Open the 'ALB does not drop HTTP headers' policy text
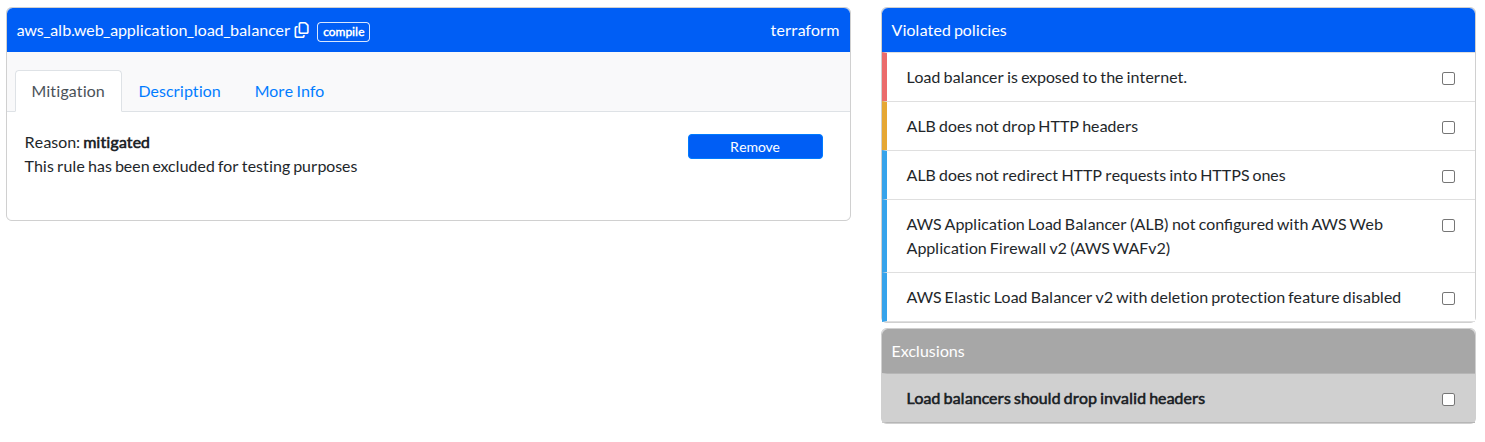 pyautogui.click(x=1021, y=127)
